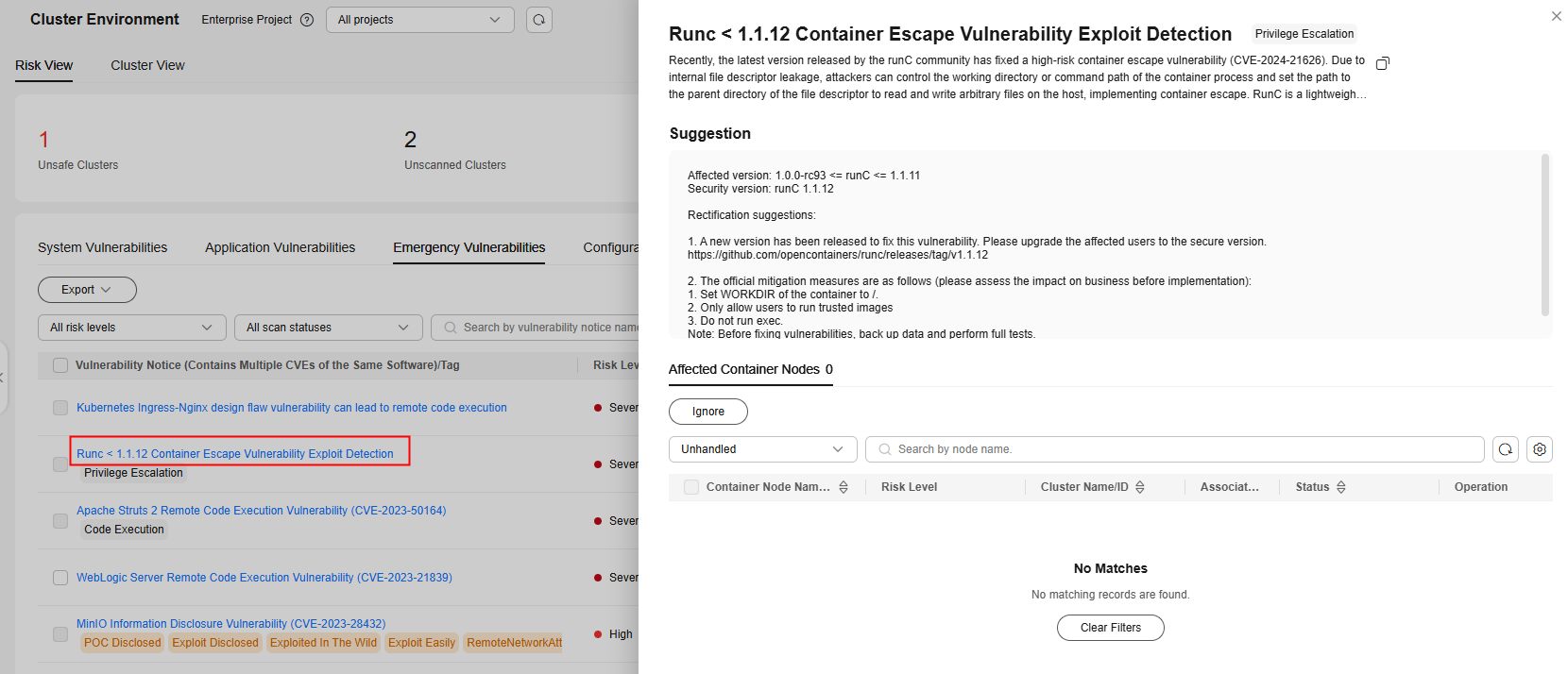Check the WebLogic Server row checkbox
This screenshot has height=674, width=1568.
tap(60, 578)
